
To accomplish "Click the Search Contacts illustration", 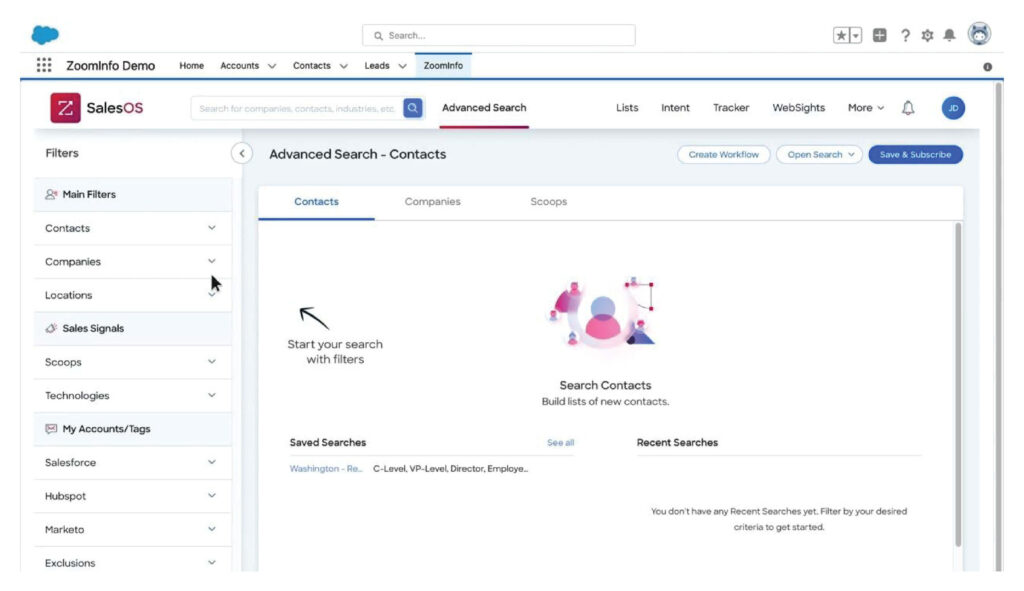I will (603, 314).
